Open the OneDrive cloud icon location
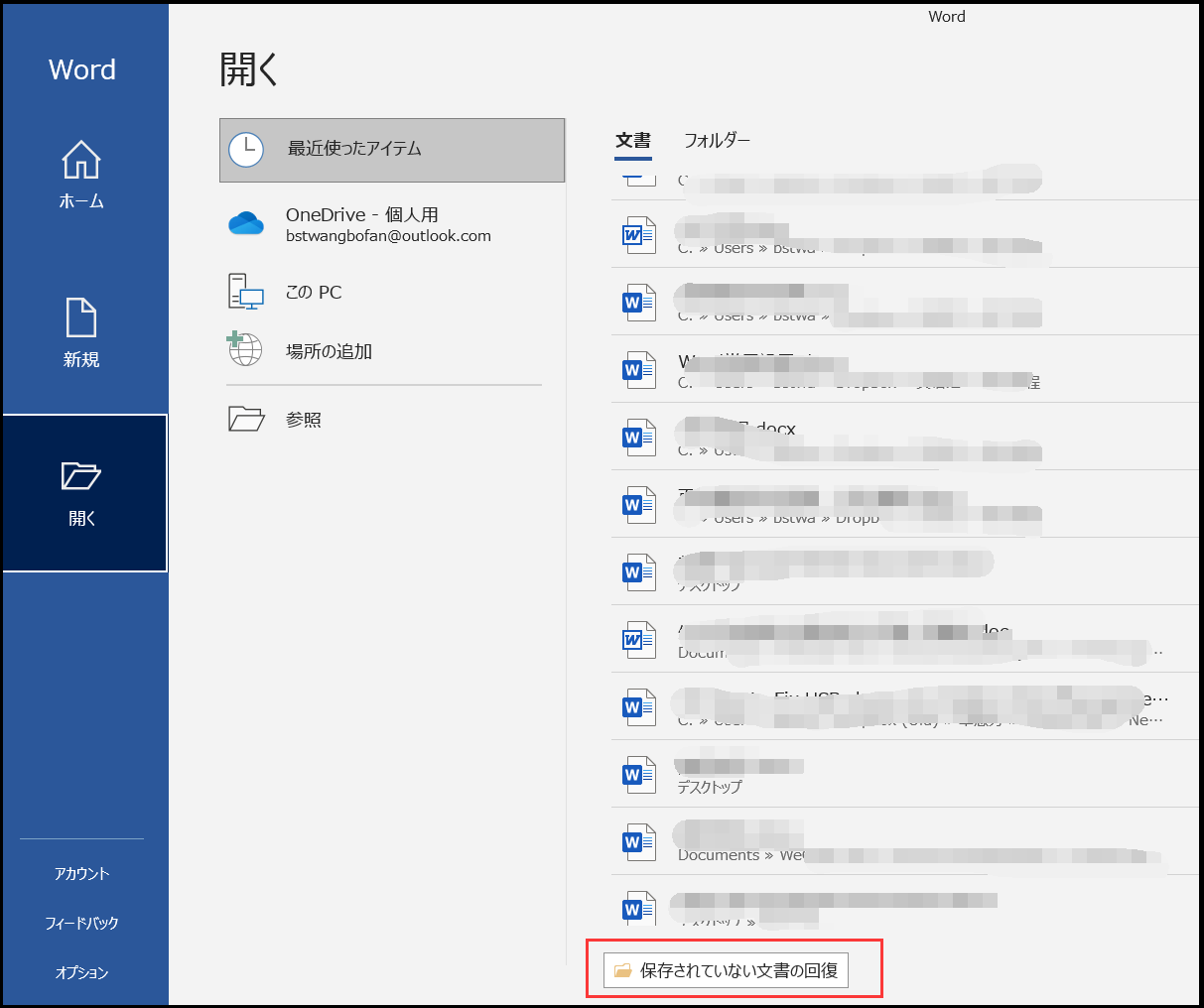1204x1008 pixels. tap(246, 224)
